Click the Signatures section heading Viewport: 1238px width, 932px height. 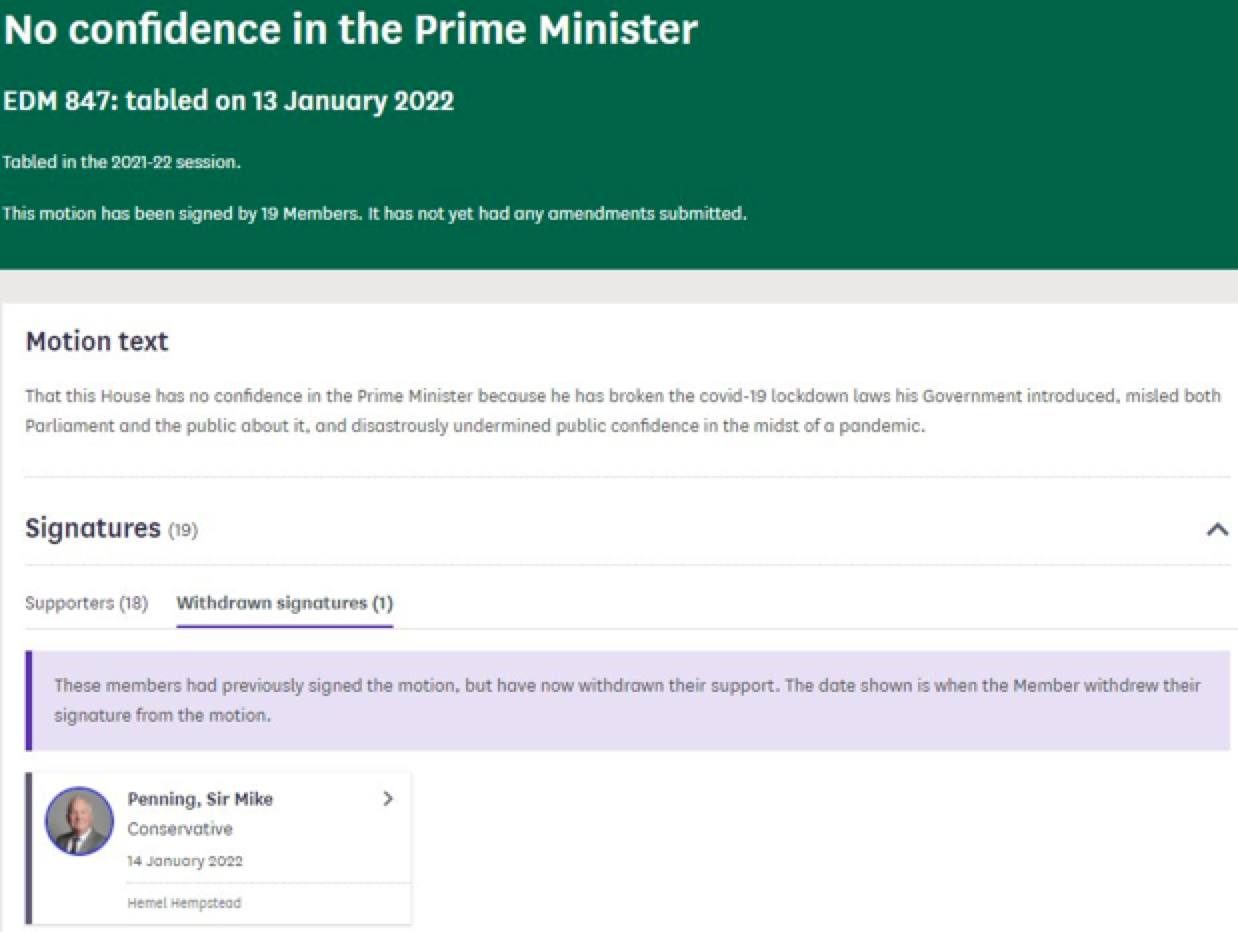[x=93, y=528]
